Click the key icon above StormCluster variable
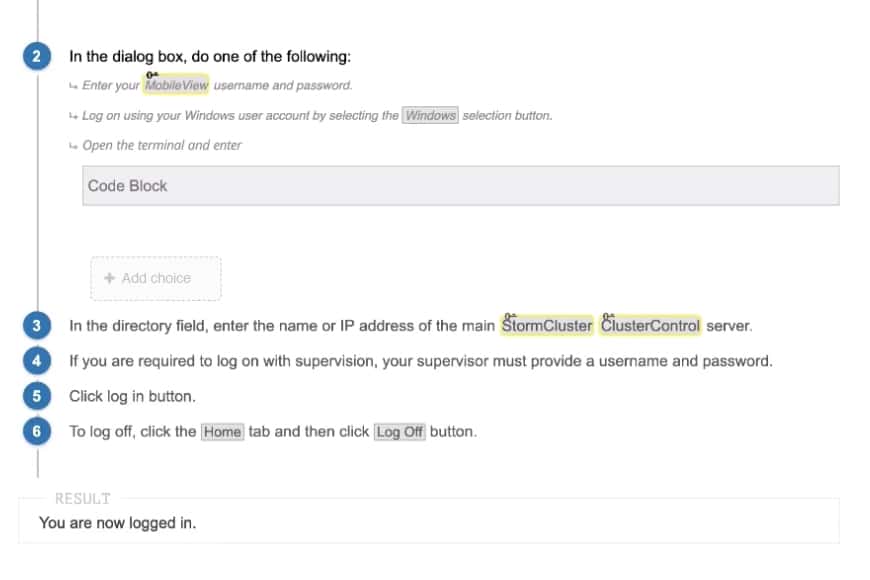870x580 pixels. (510, 315)
